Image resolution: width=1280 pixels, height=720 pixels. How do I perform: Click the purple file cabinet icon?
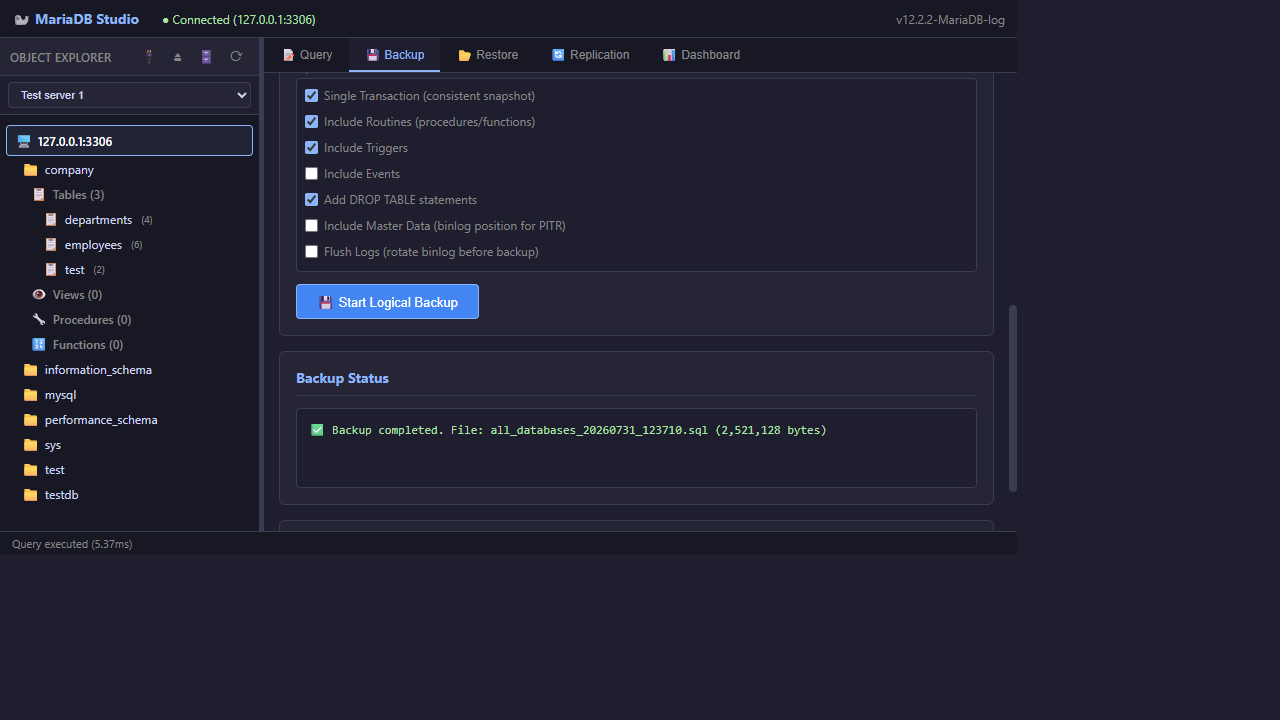pyautogui.click(x=206, y=57)
